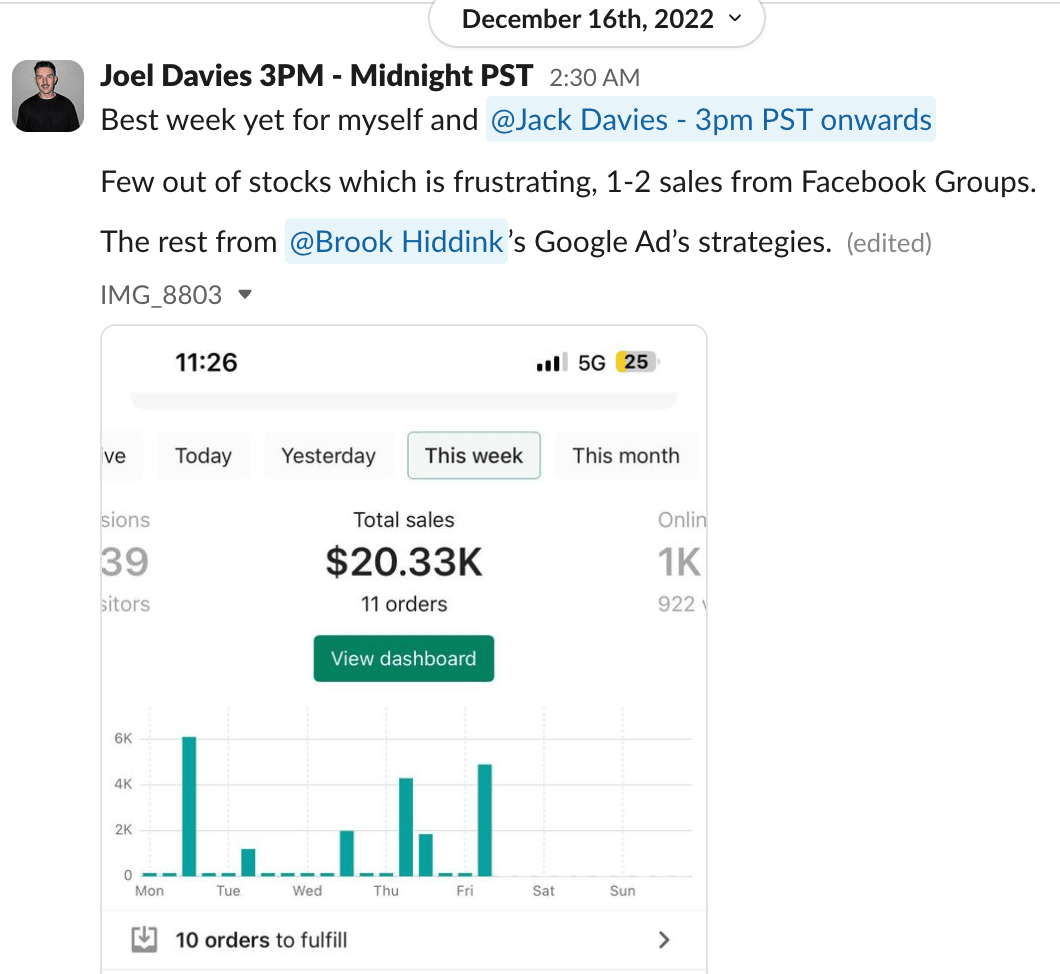Click the 2:30 AM message timestamp

(594, 78)
